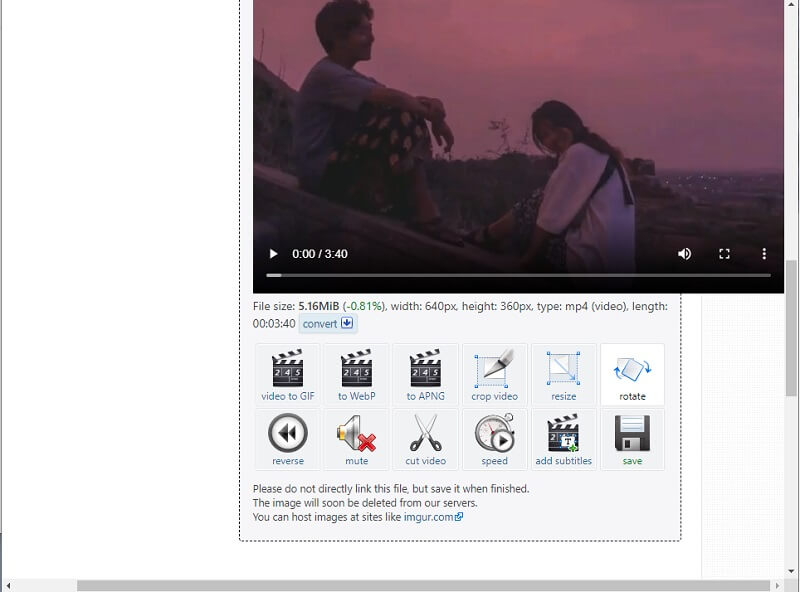Save the file with floppy disk icon
The height and width of the screenshot is (592, 800).
coord(632,440)
